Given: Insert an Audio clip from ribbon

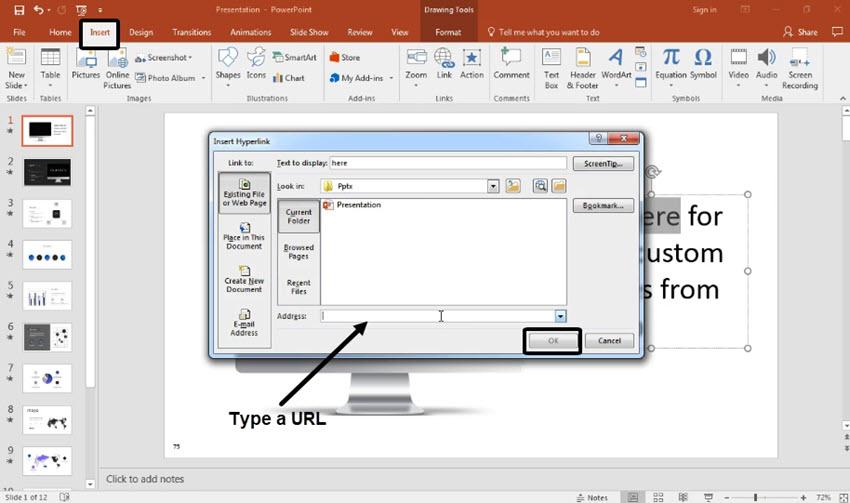Looking at the screenshot, I should (767, 67).
